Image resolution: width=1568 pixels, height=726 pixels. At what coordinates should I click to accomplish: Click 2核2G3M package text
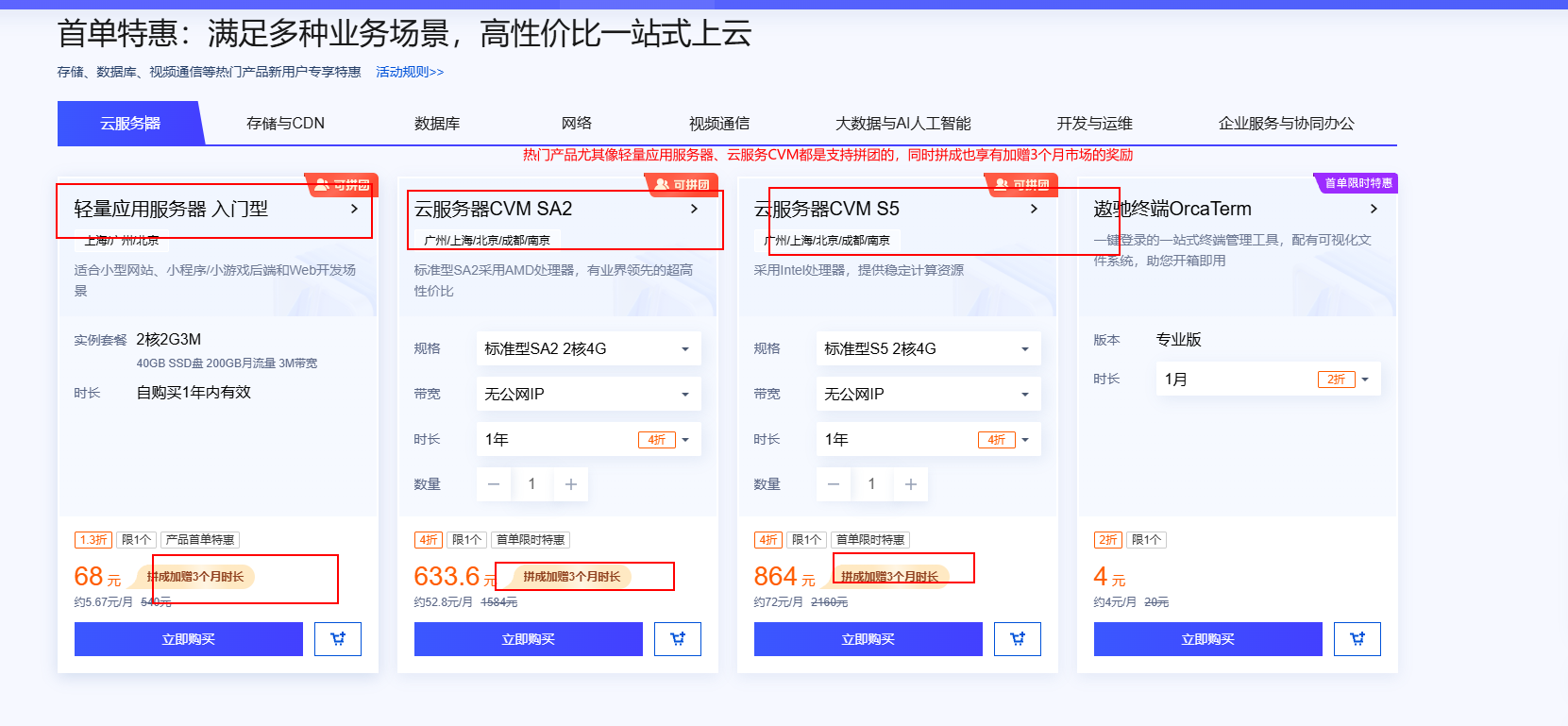pos(169,340)
